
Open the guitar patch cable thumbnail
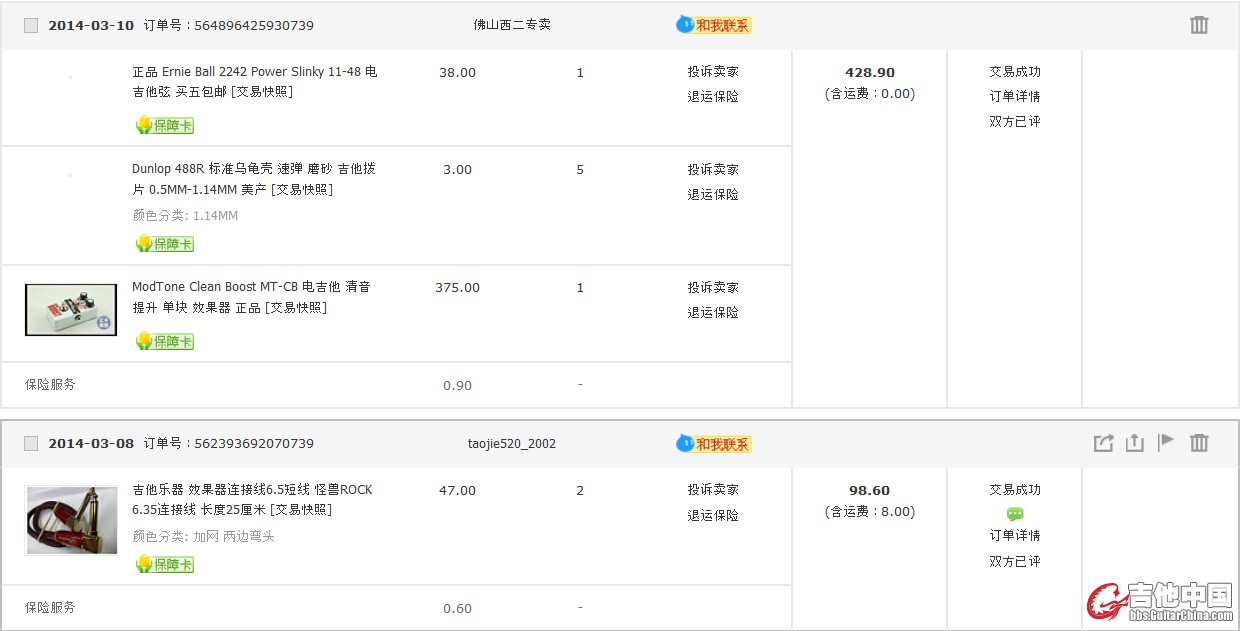(71, 520)
